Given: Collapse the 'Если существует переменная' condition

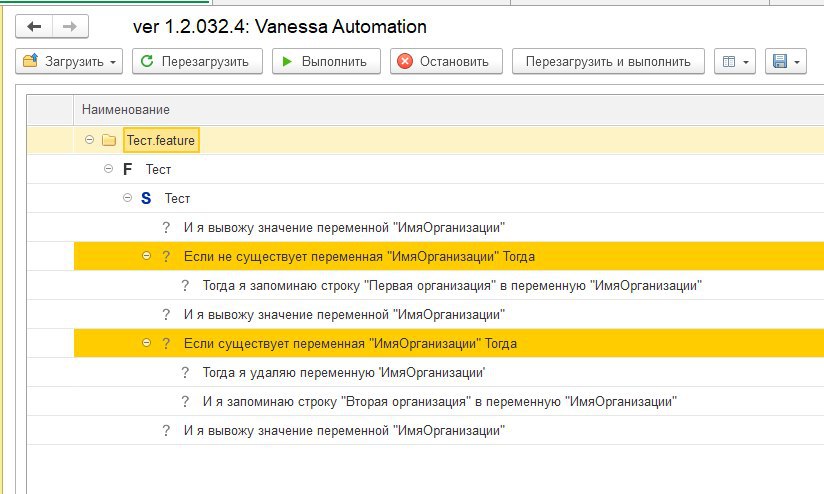Looking at the screenshot, I should pos(147,343).
